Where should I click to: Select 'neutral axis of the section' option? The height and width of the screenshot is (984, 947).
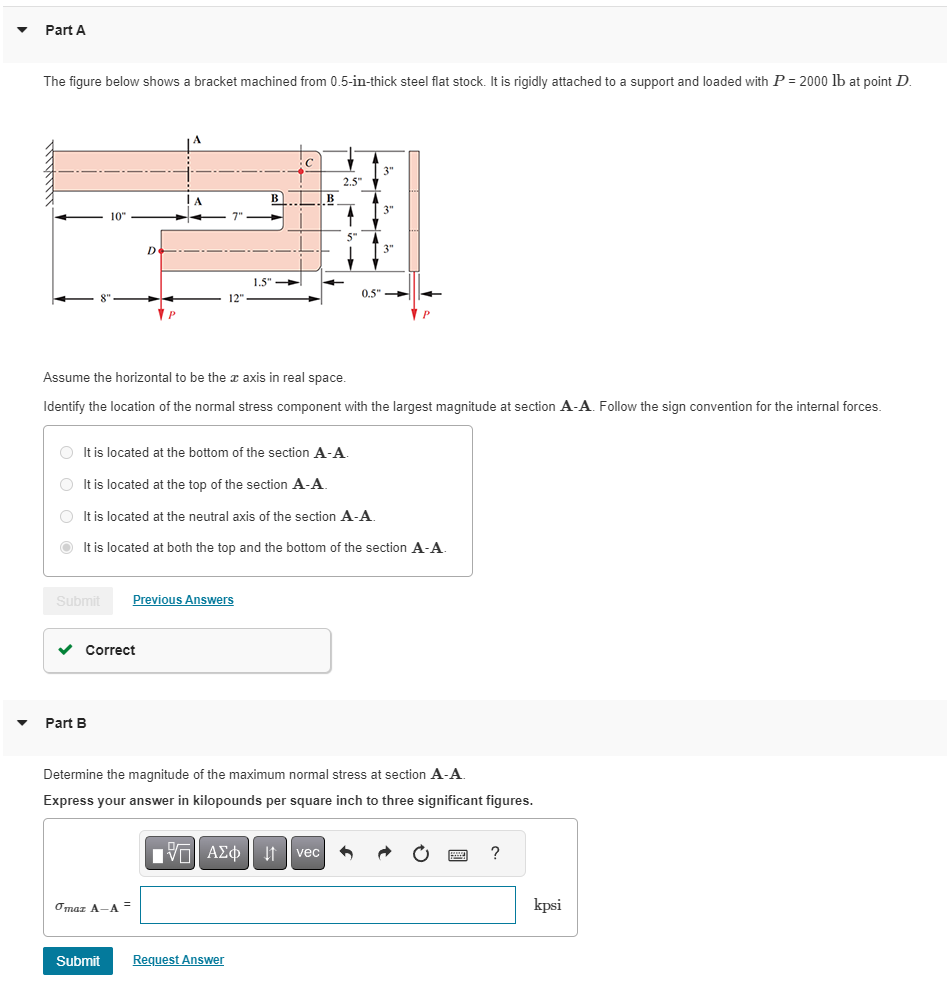click(x=66, y=516)
